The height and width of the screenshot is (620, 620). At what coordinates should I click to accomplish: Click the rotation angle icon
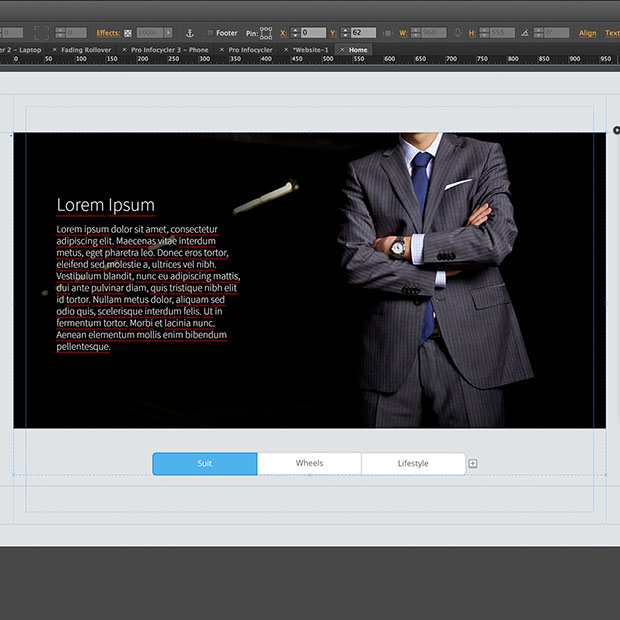pos(525,33)
